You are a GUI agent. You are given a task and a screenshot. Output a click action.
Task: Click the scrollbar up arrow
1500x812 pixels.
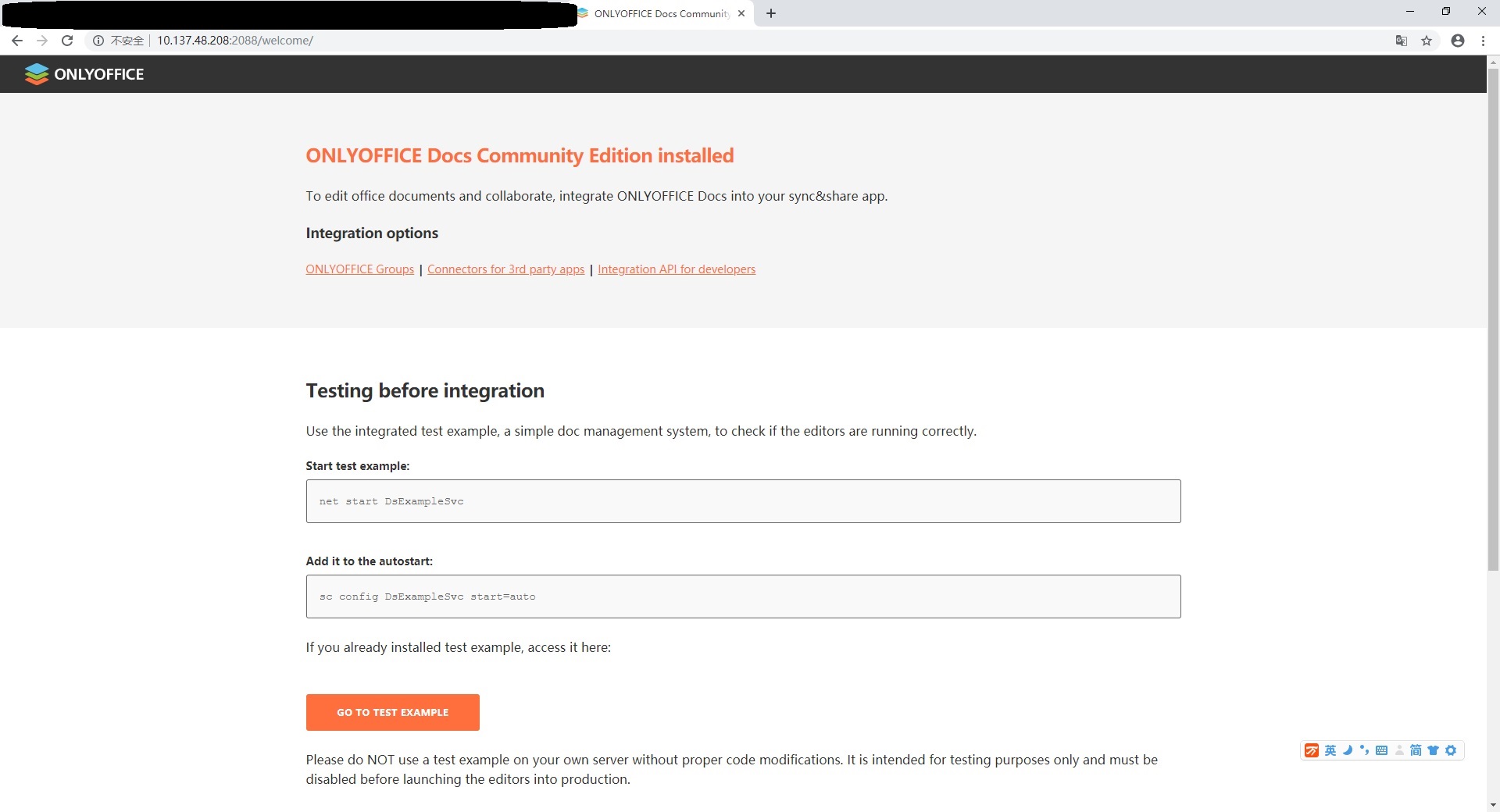coord(1493,61)
